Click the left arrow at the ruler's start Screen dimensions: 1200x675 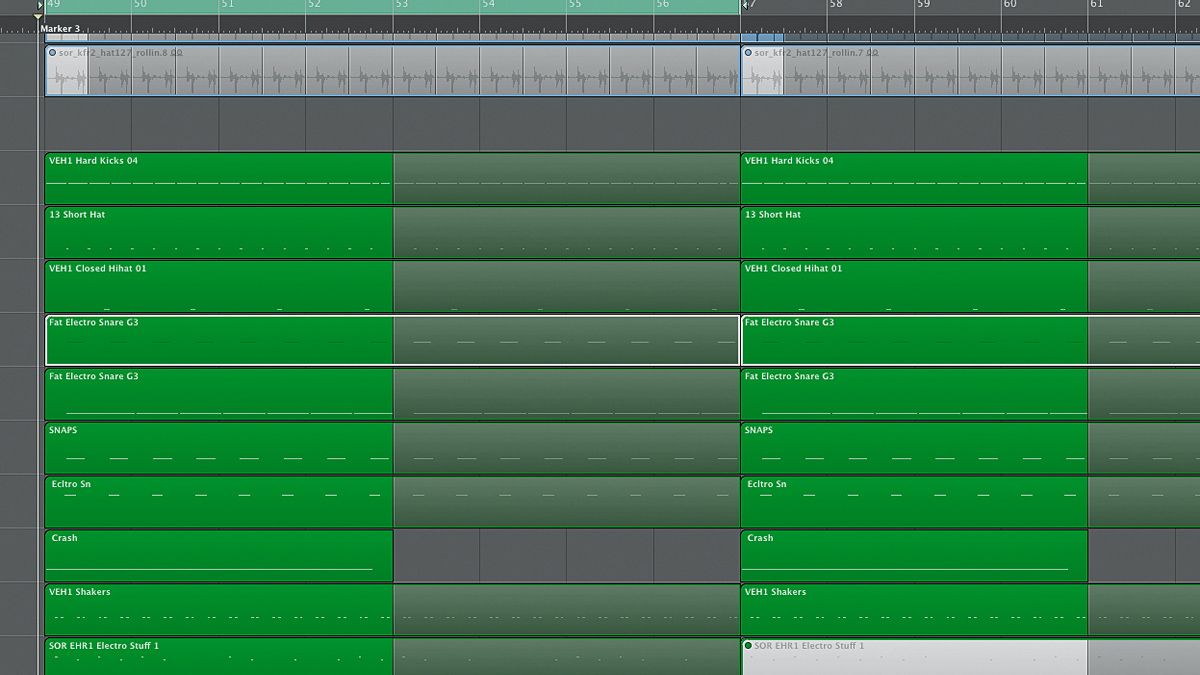(x=37, y=6)
